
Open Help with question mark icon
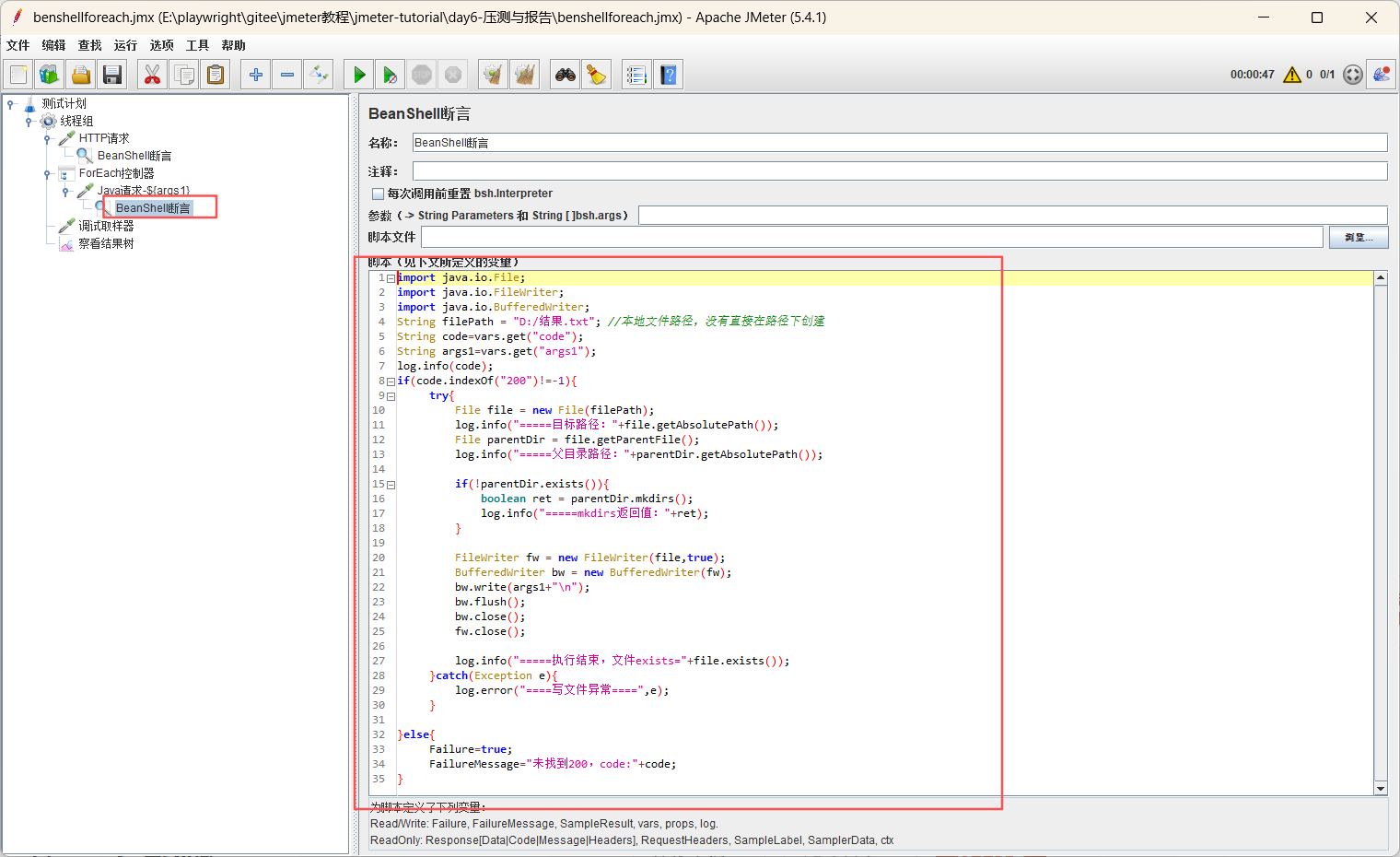point(669,75)
